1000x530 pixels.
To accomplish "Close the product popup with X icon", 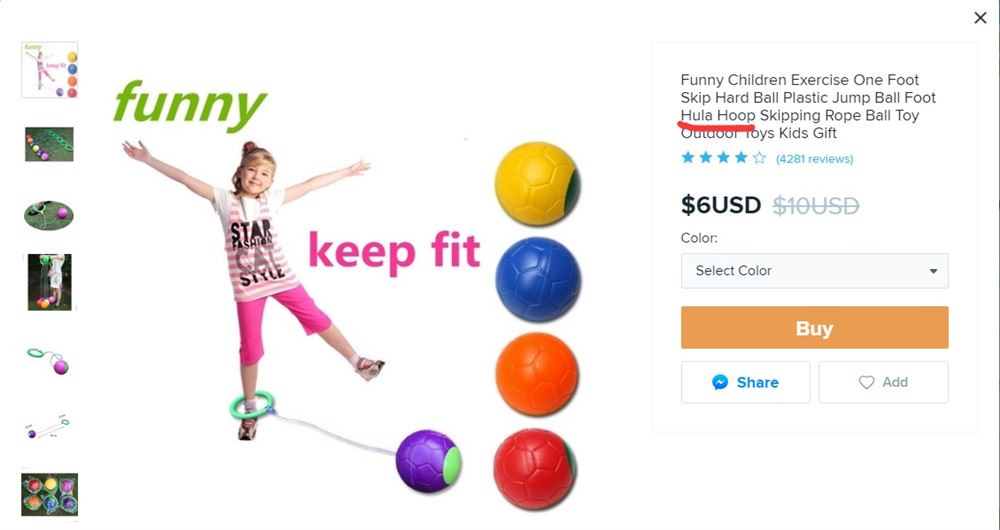I will [980, 18].
